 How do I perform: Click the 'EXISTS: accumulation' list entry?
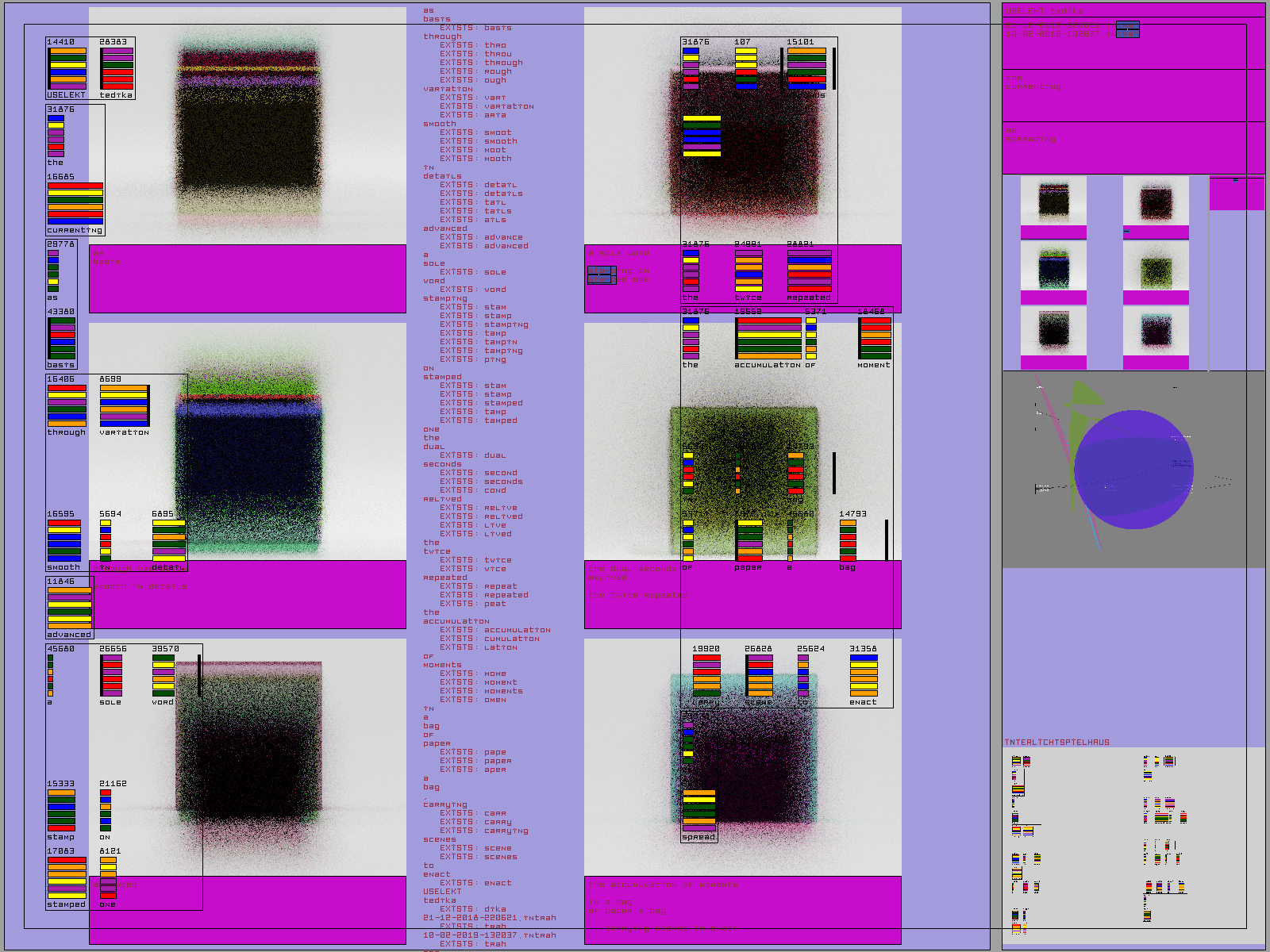click(495, 630)
